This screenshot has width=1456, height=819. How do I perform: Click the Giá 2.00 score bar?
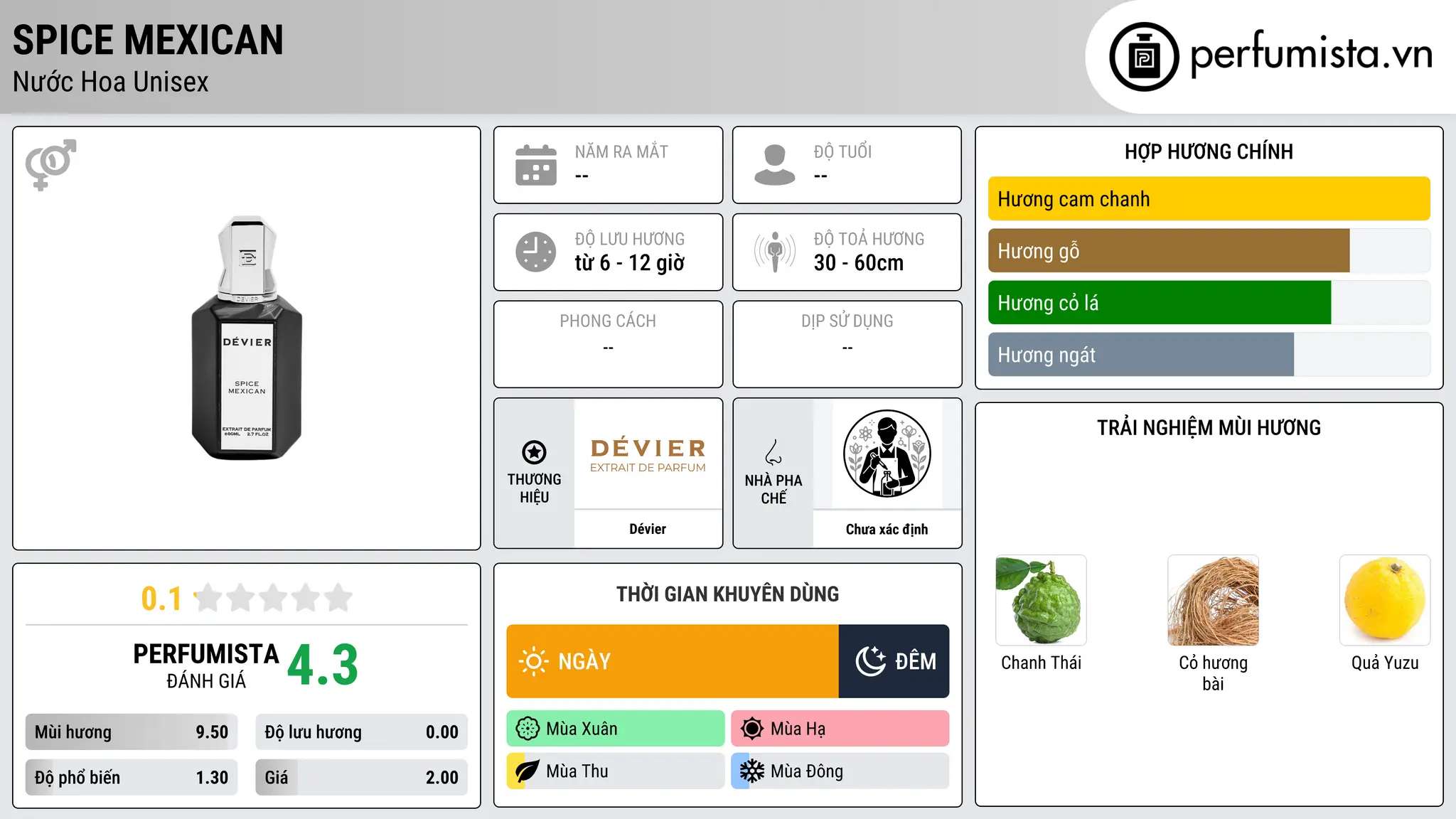coord(362,778)
